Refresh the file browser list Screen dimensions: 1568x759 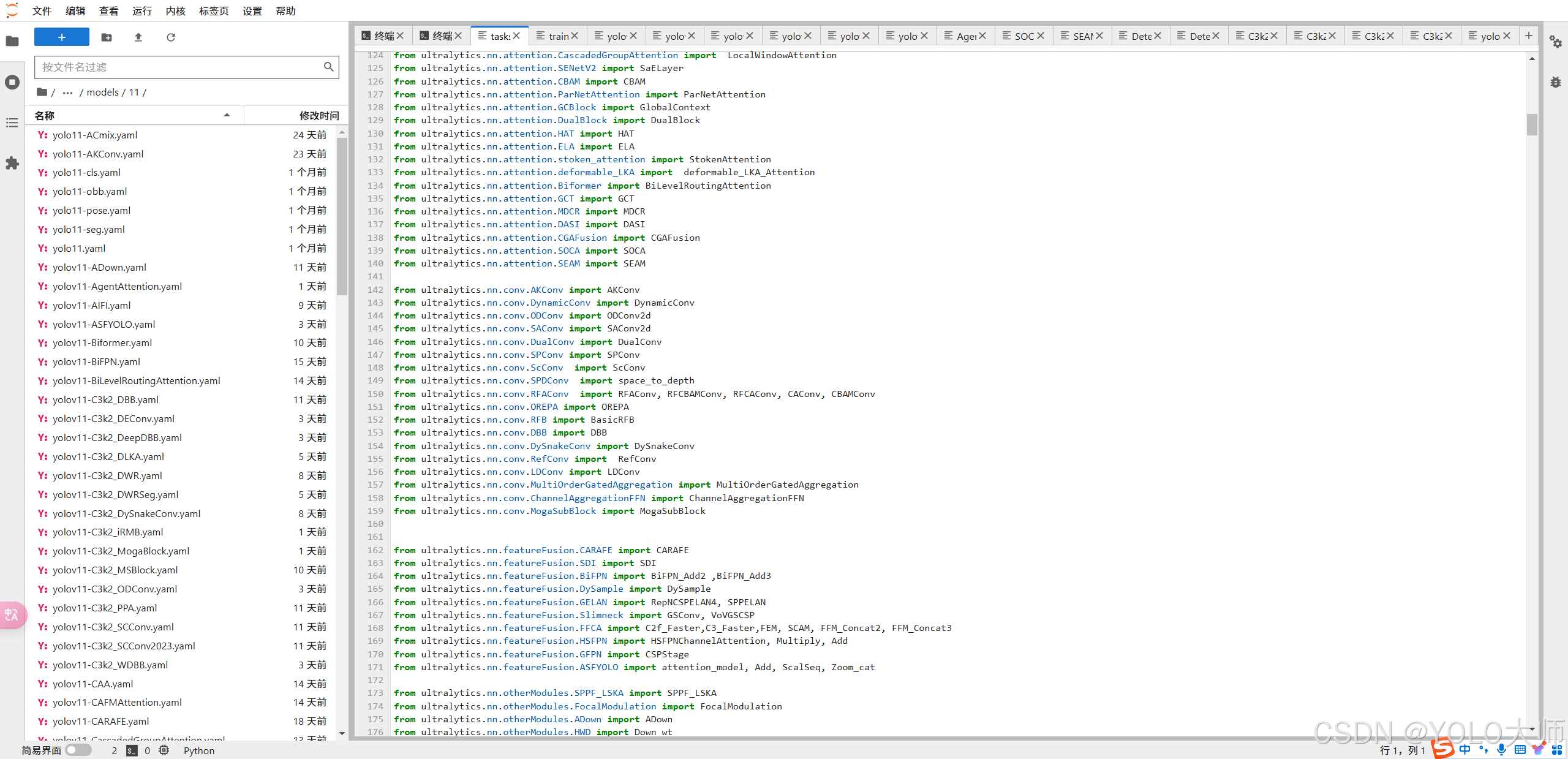pos(171,37)
